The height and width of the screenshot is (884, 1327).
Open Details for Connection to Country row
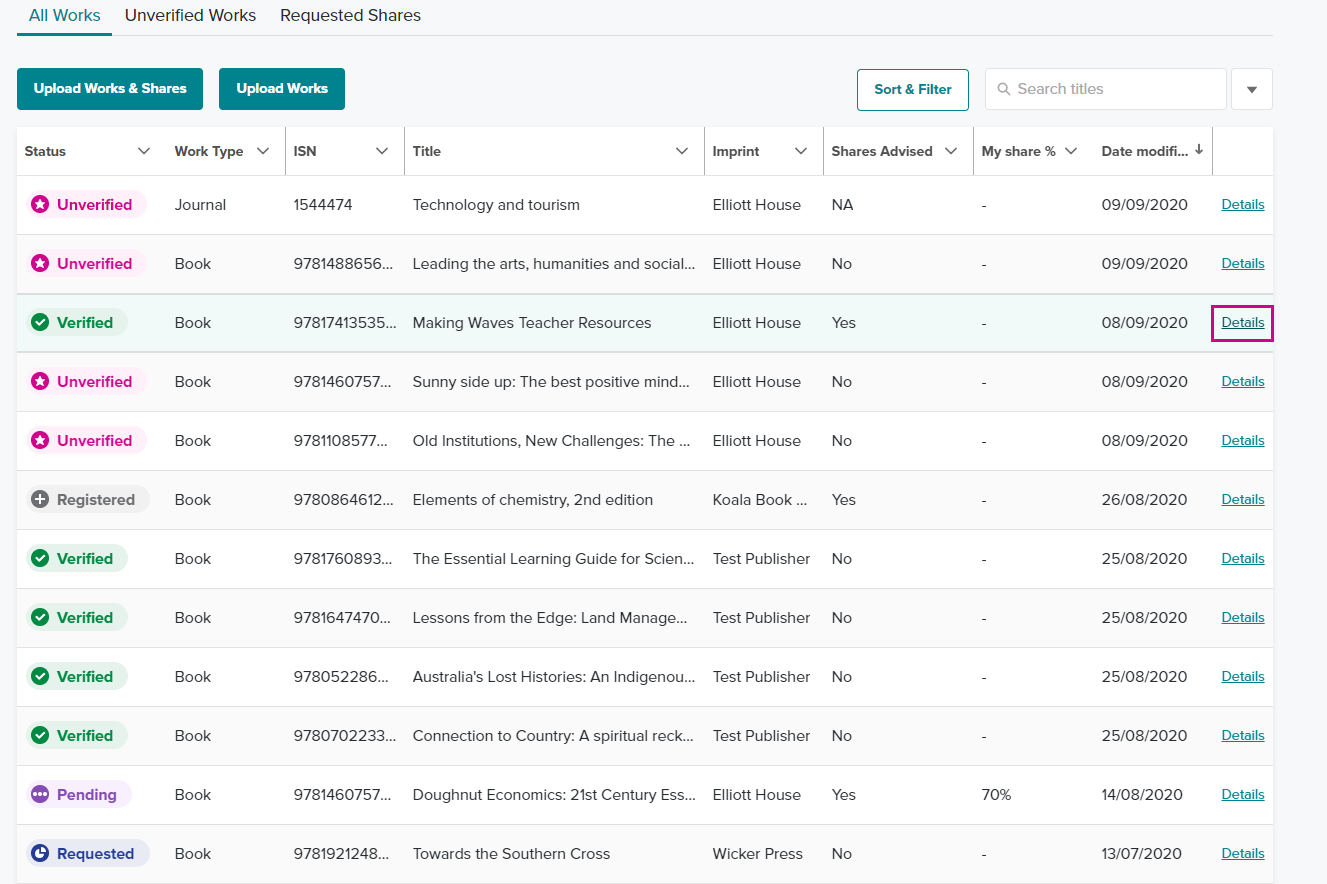(1243, 735)
